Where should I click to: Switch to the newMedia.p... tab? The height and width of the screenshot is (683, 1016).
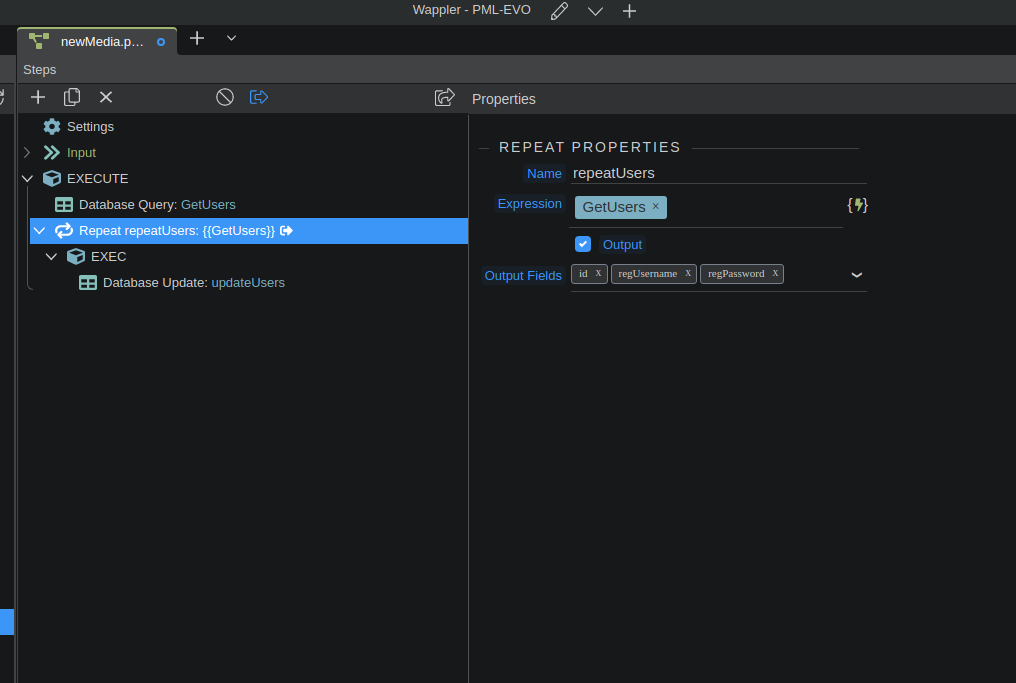coord(97,41)
